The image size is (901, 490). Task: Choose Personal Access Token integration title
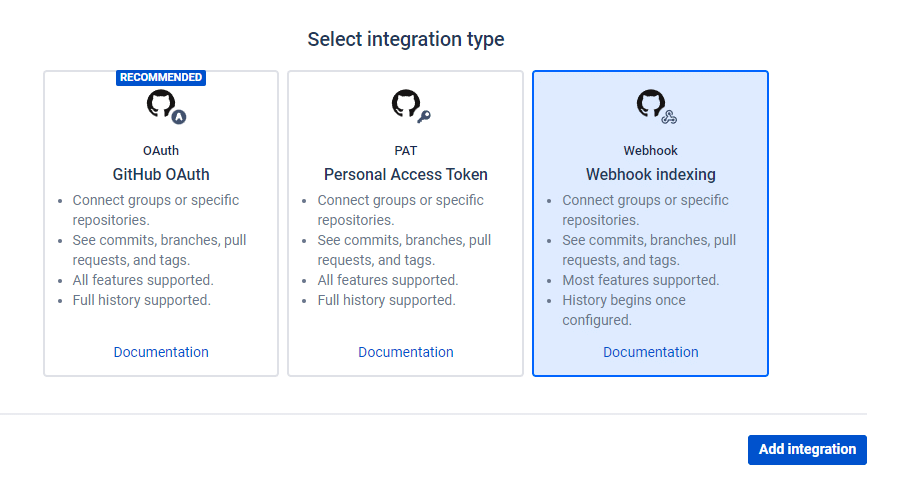tap(405, 174)
